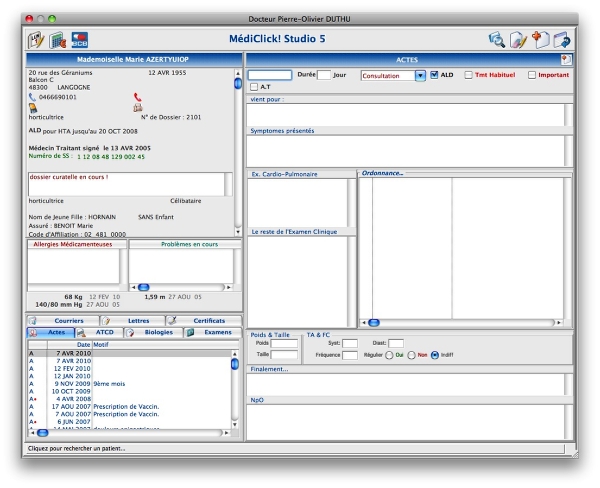The image size is (600, 488).
Task: Click the Symptomes présentés text area
Action: (x=405, y=151)
